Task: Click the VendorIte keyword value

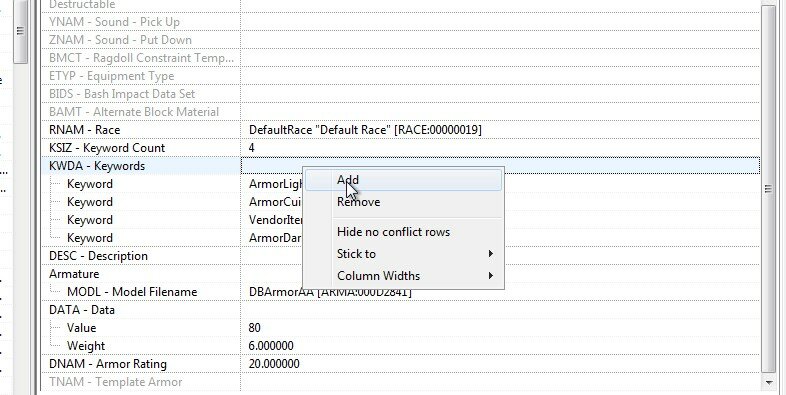Action: pyautogui.click(x=275, y=221)
